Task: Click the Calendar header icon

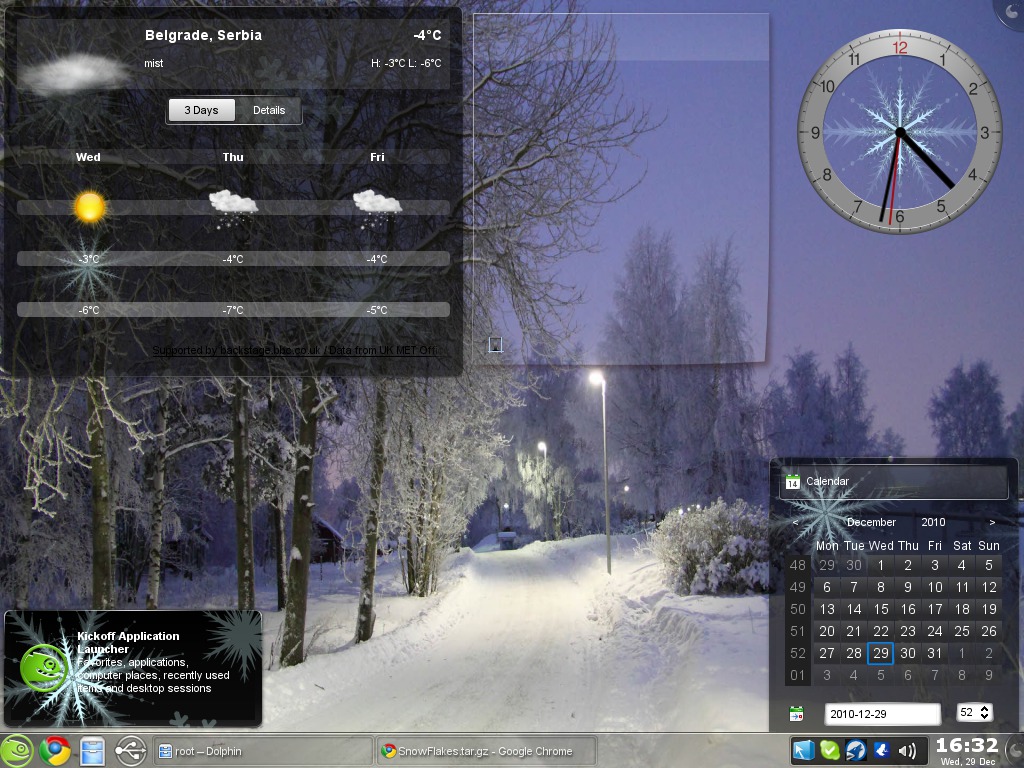Action: [792, 482]
